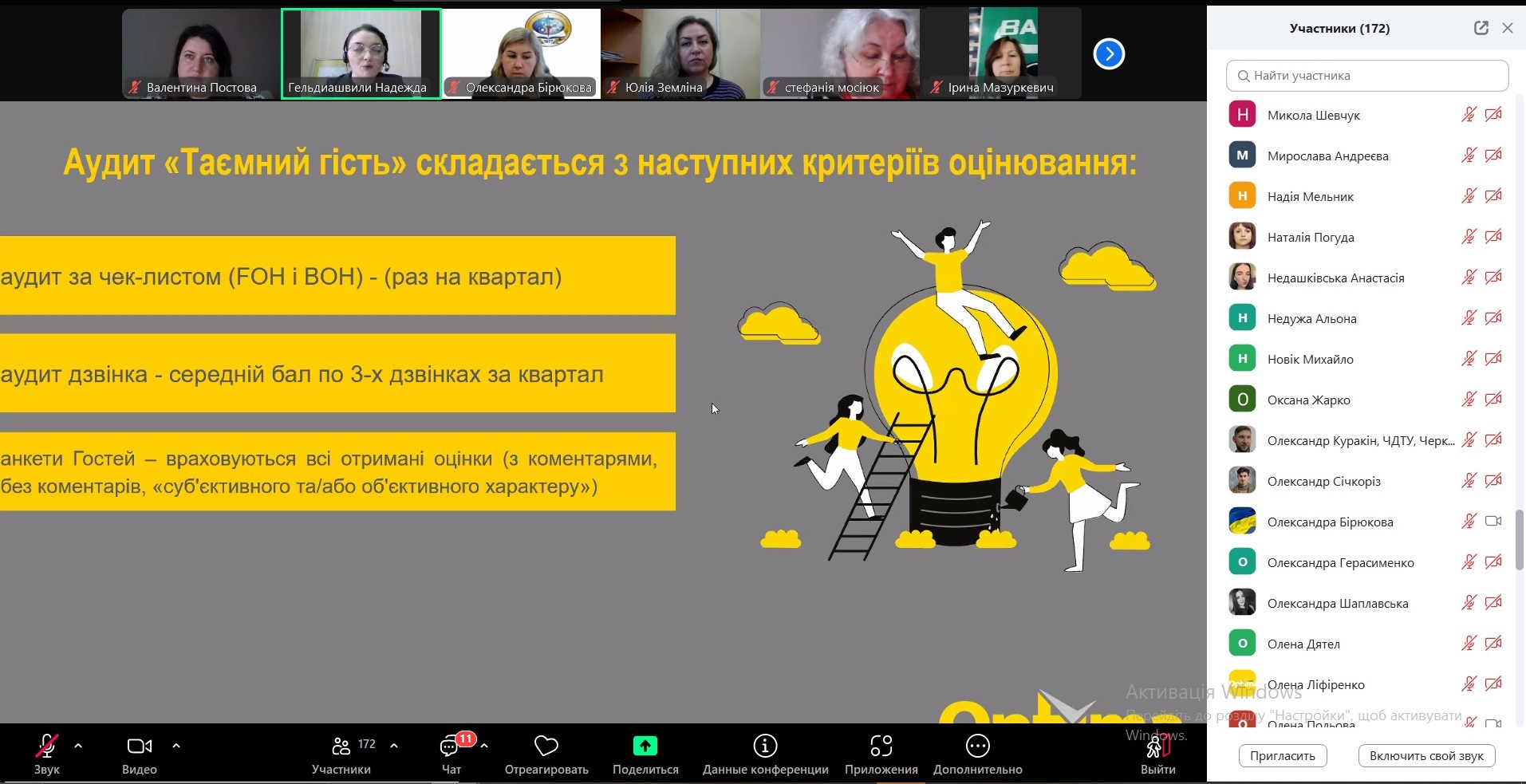Click the Выйти leave meeting icon
This screenshot has height=784, width=1526.
1157,747
